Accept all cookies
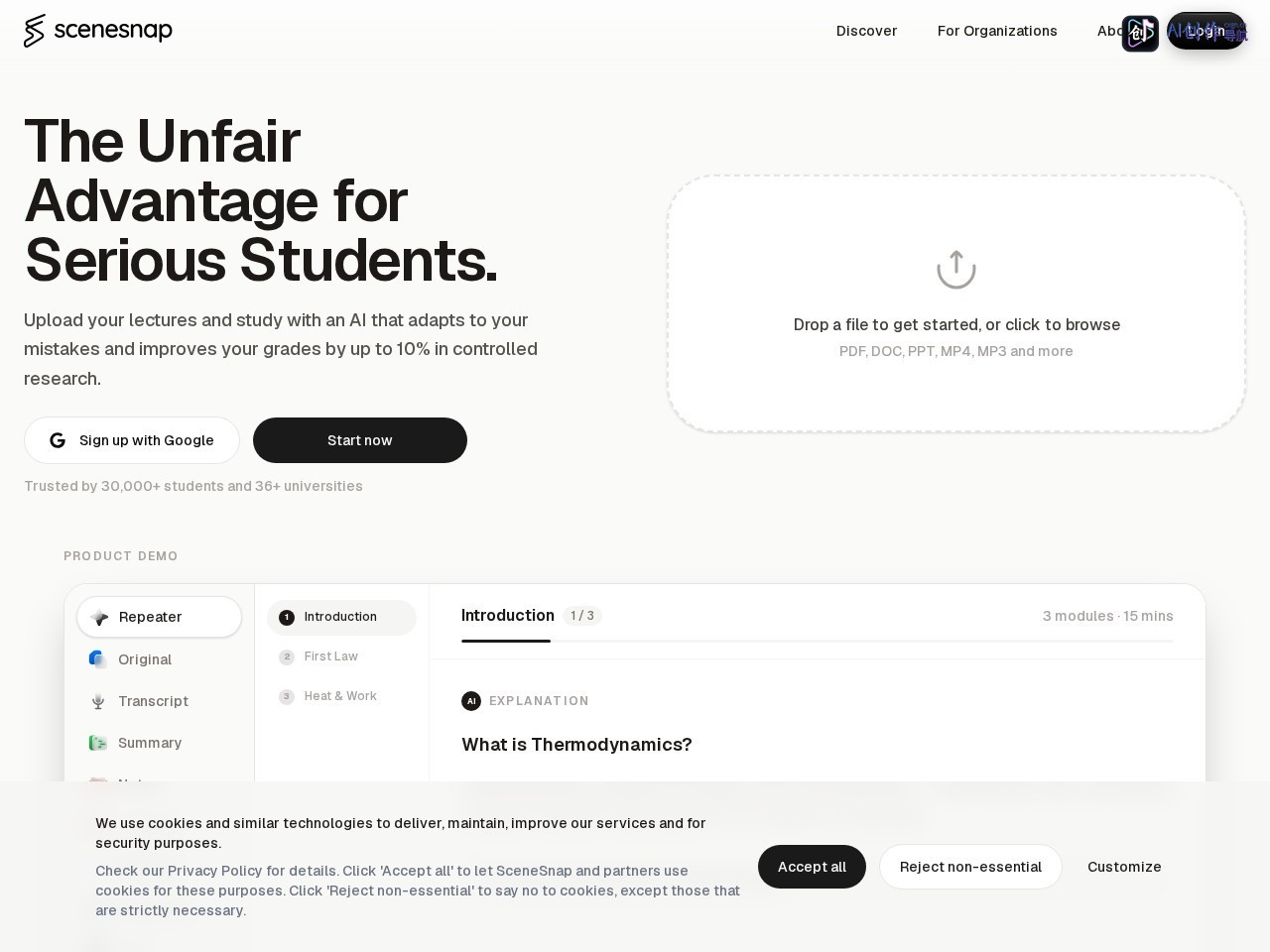Image resolution: width=1270 pixels, height=952 pixels. [x=812, y=867]
